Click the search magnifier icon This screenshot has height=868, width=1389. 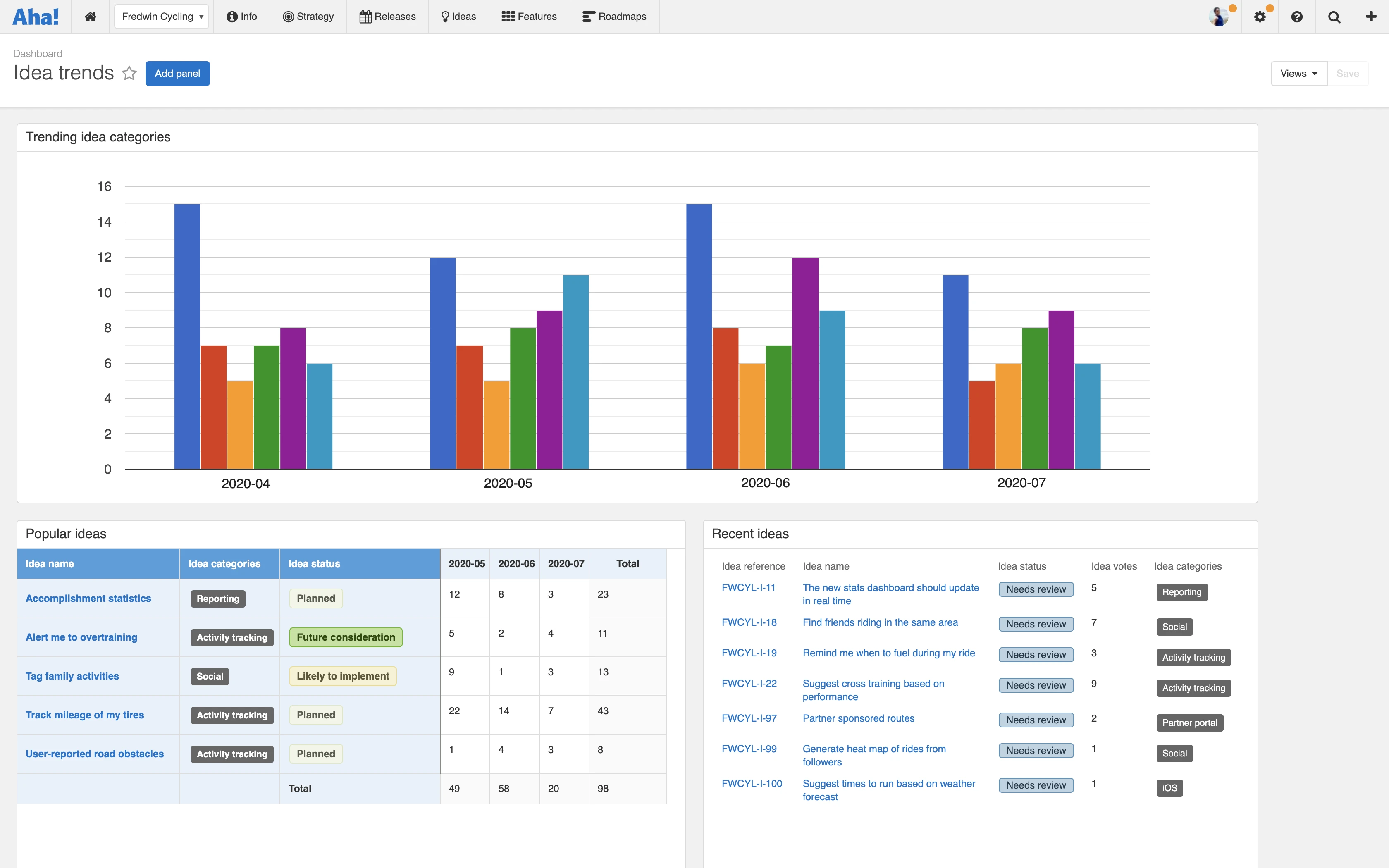click(1334, 17)
